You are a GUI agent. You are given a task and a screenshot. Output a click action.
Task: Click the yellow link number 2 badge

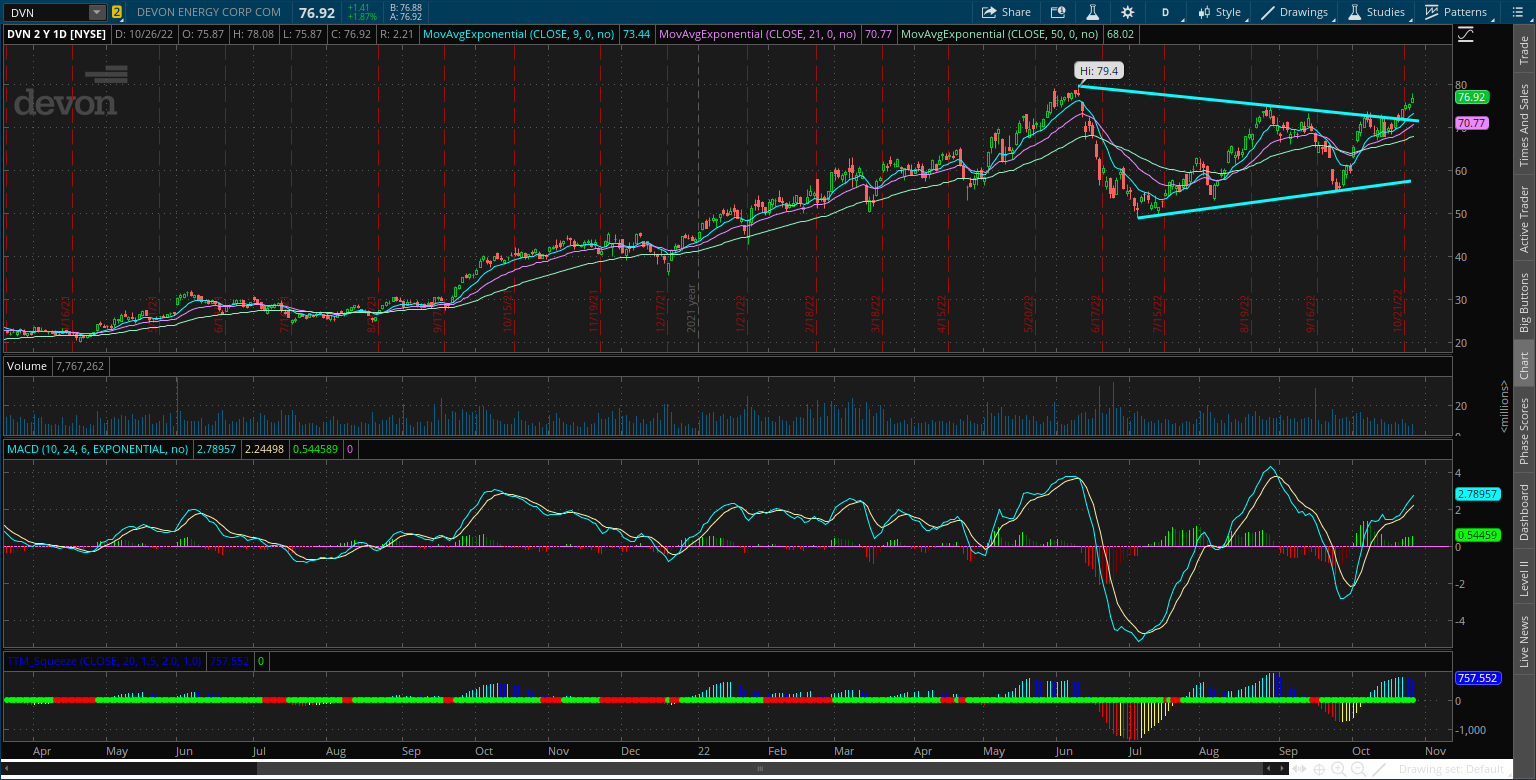117,12
